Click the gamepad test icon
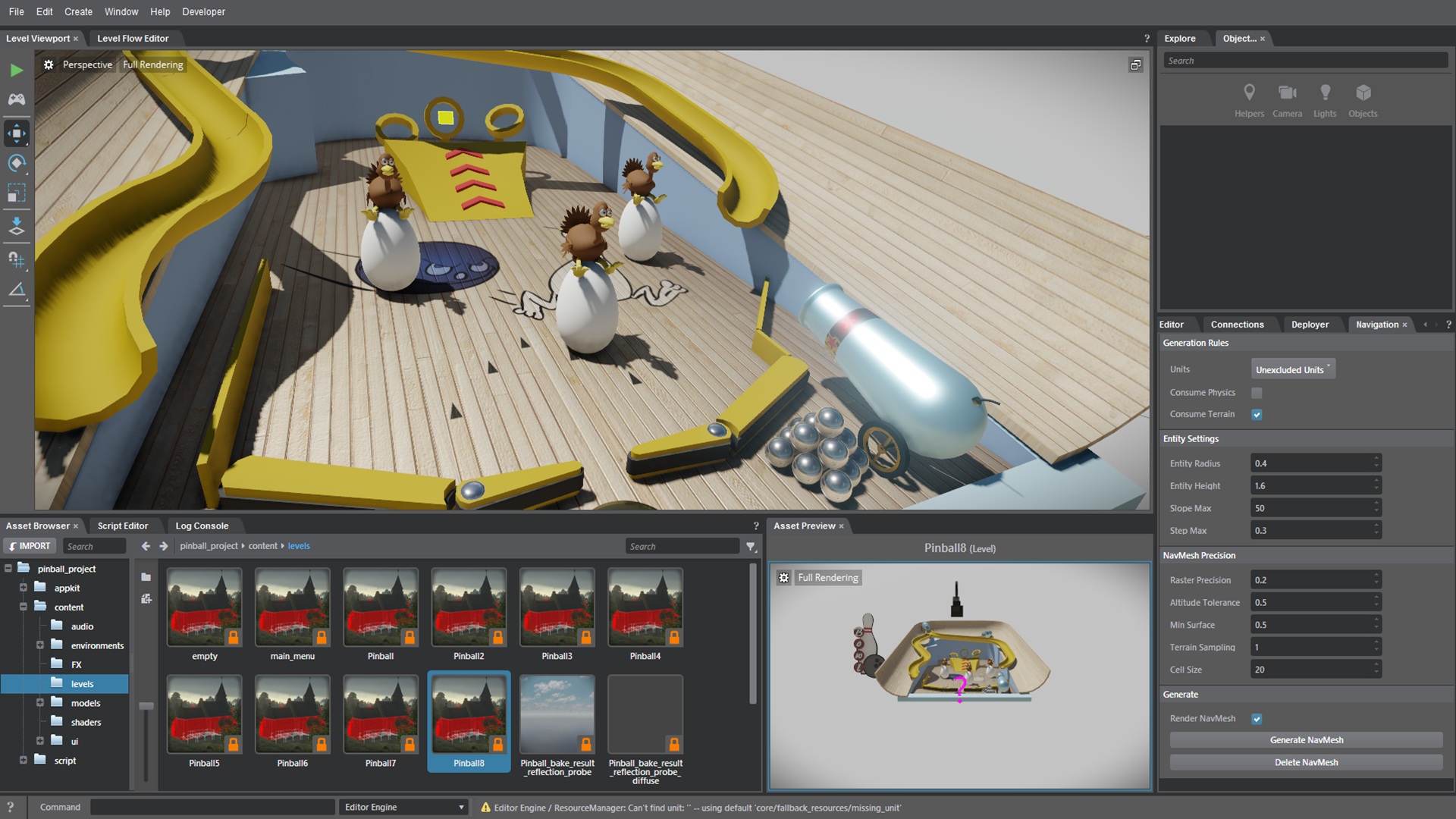 coord(17,99)
